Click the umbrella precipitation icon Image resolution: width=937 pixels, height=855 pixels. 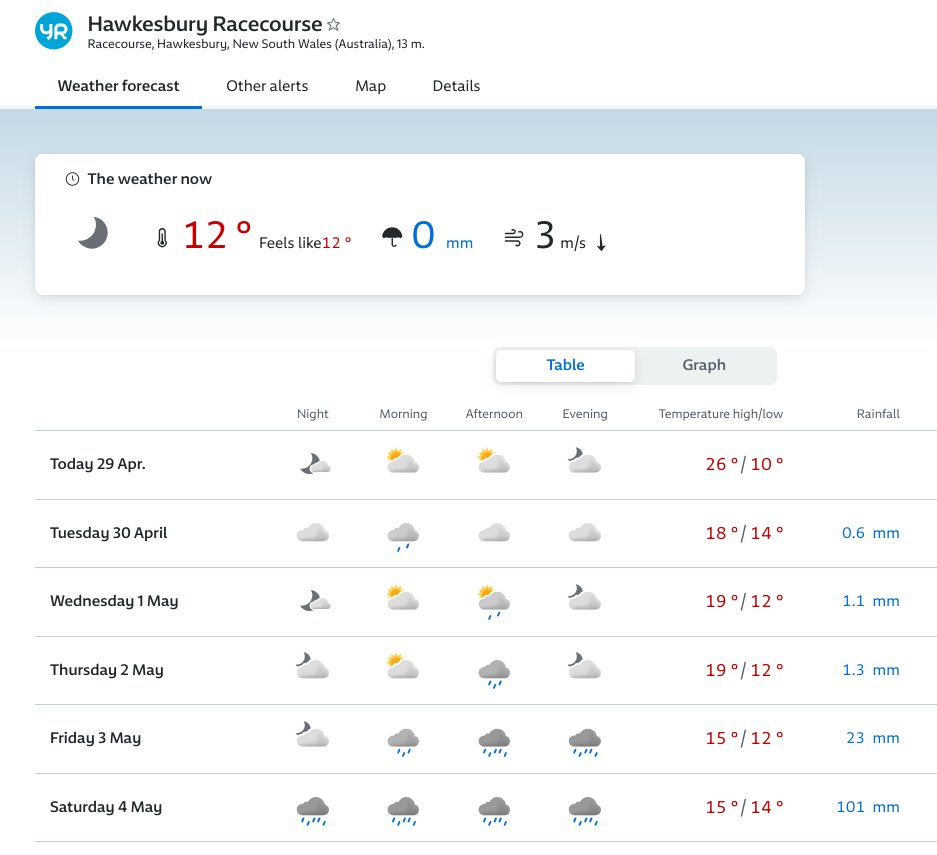pos(392,237)
